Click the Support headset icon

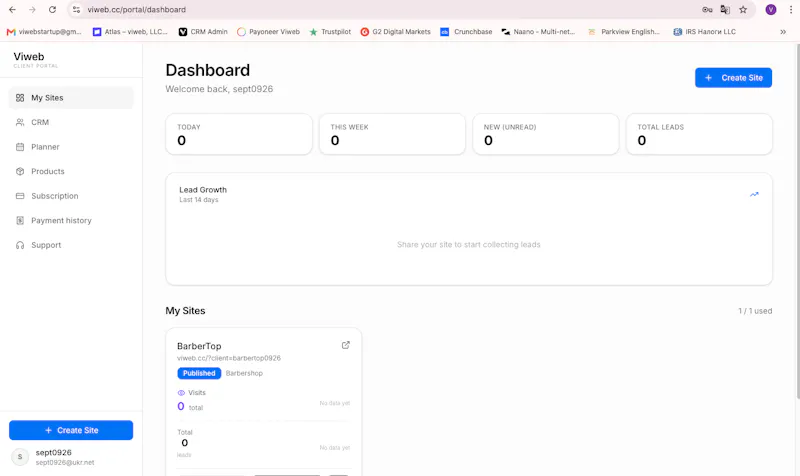[x=20, y=245]
